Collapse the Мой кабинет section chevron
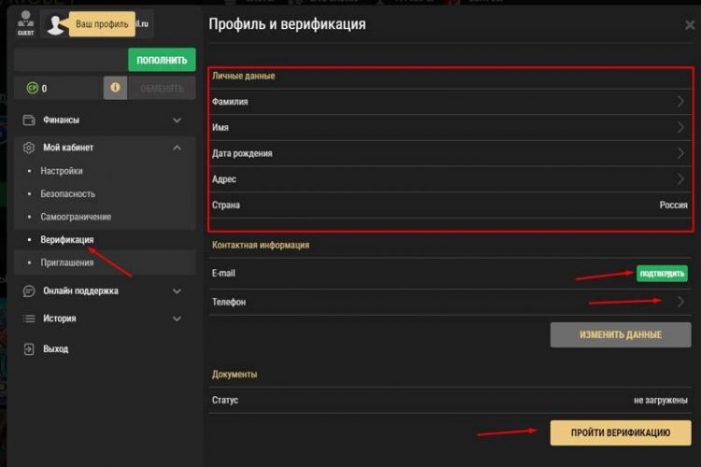Screen dimensions: 701x467 pyautogui.click(x=177, y=147)
